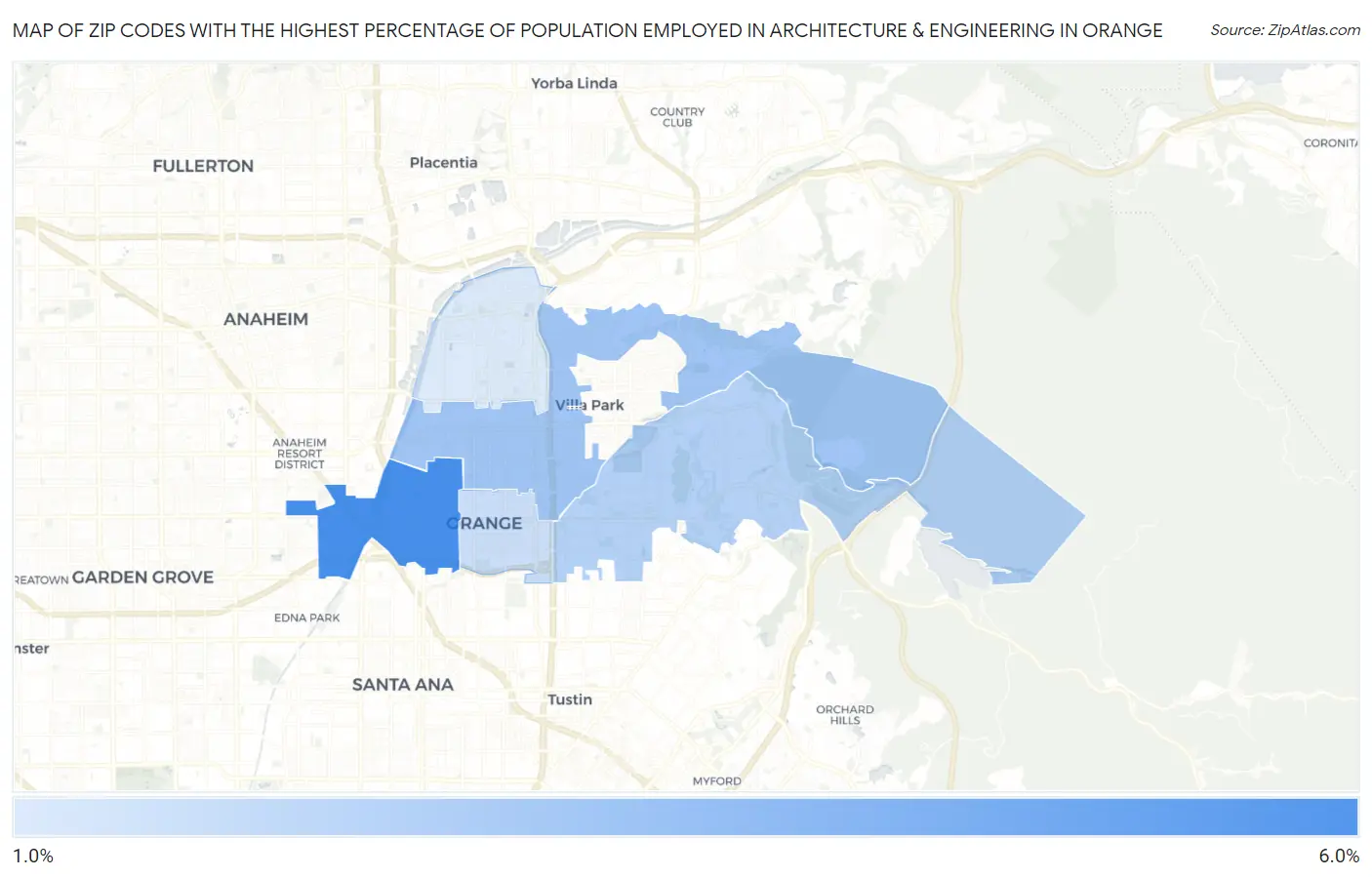The height and width of the screenshot is (877, 1372).
Task: Click the ANAHEIM map label
Action: 265,319
